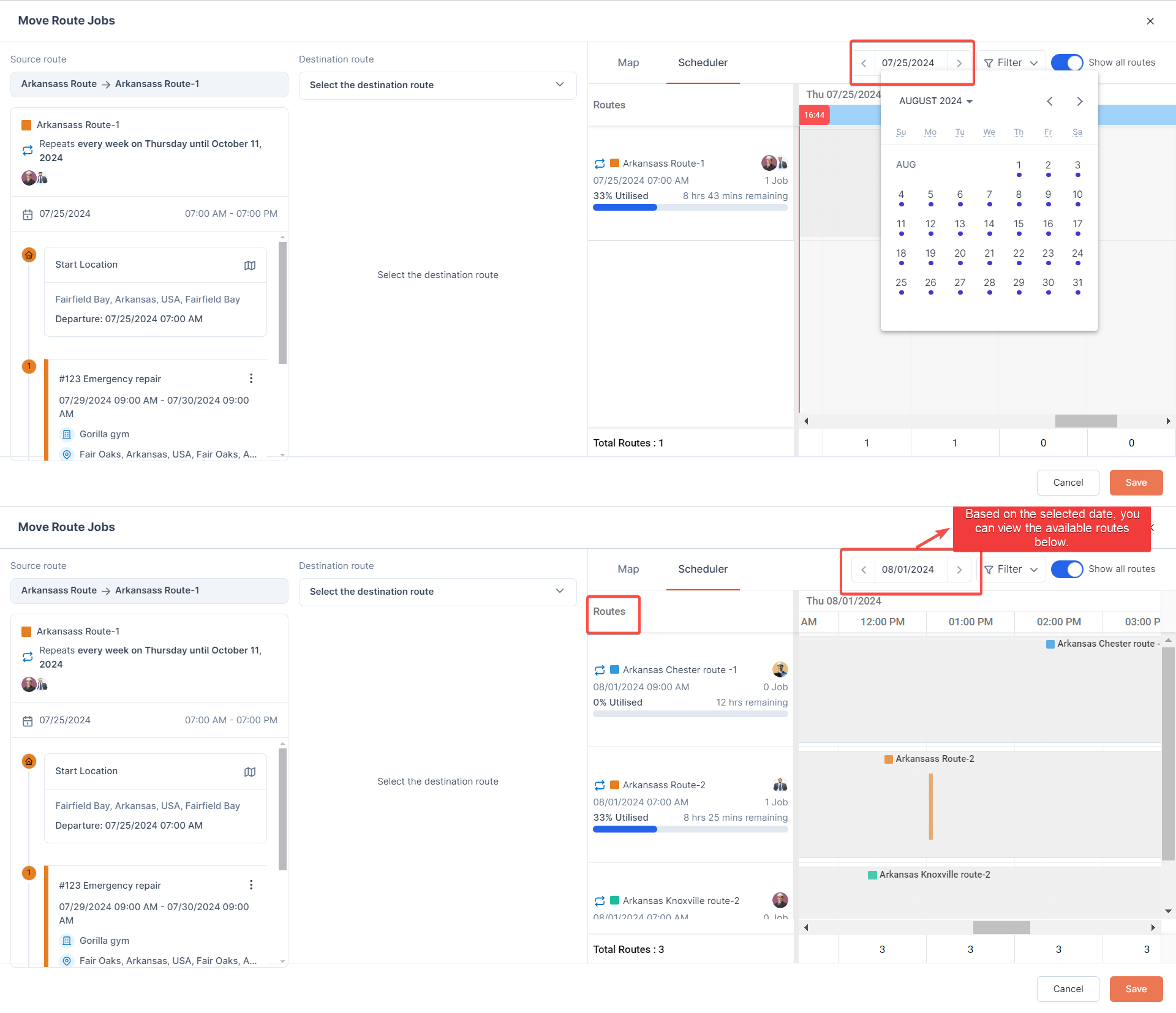The height and width of the screenshot is (1013, 1176).
Task: Open the three-dot menu on the #123 Emergency repair job (top panel)
Action: click(x=251, y=378)
